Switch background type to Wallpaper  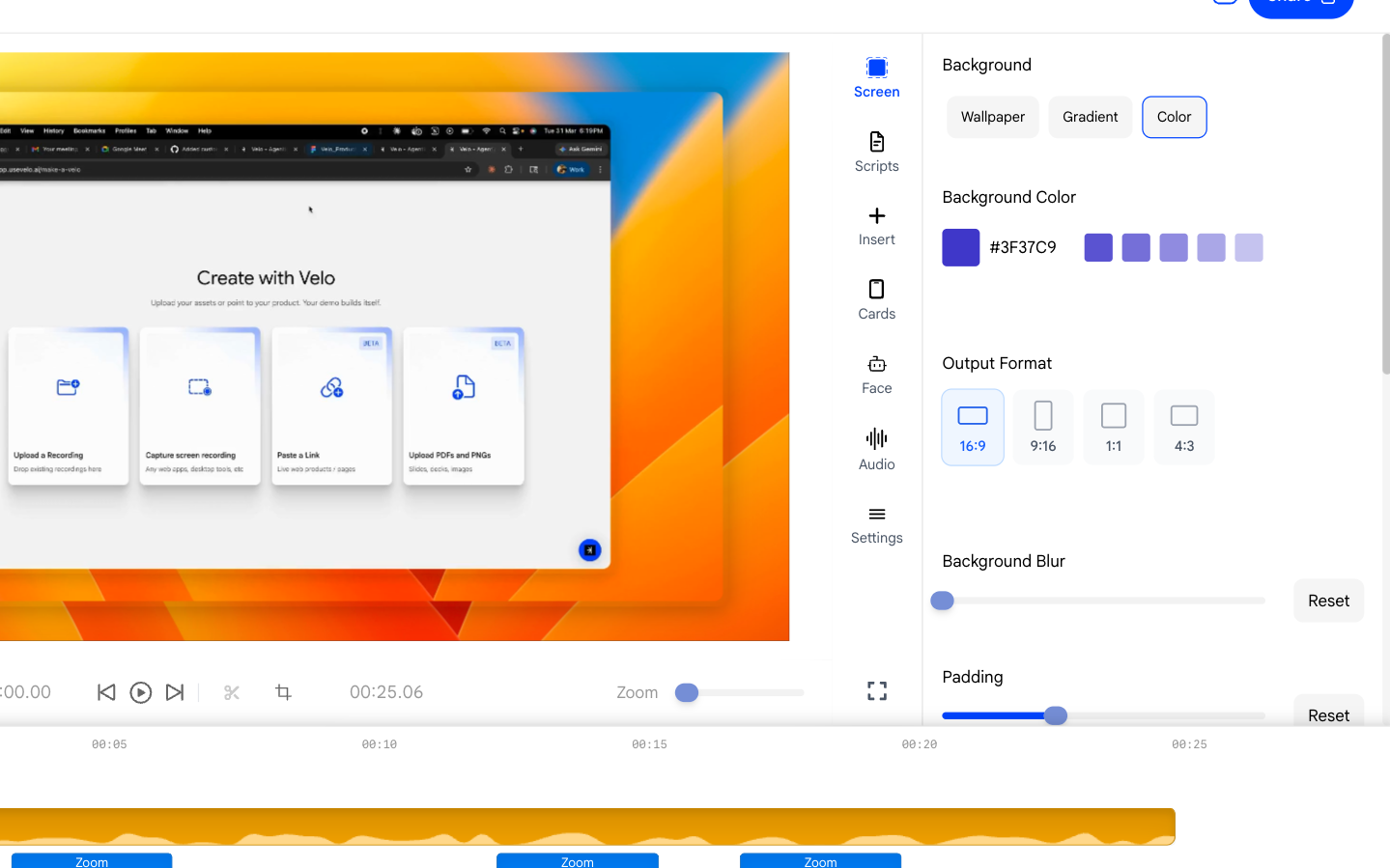pos(992,117)
